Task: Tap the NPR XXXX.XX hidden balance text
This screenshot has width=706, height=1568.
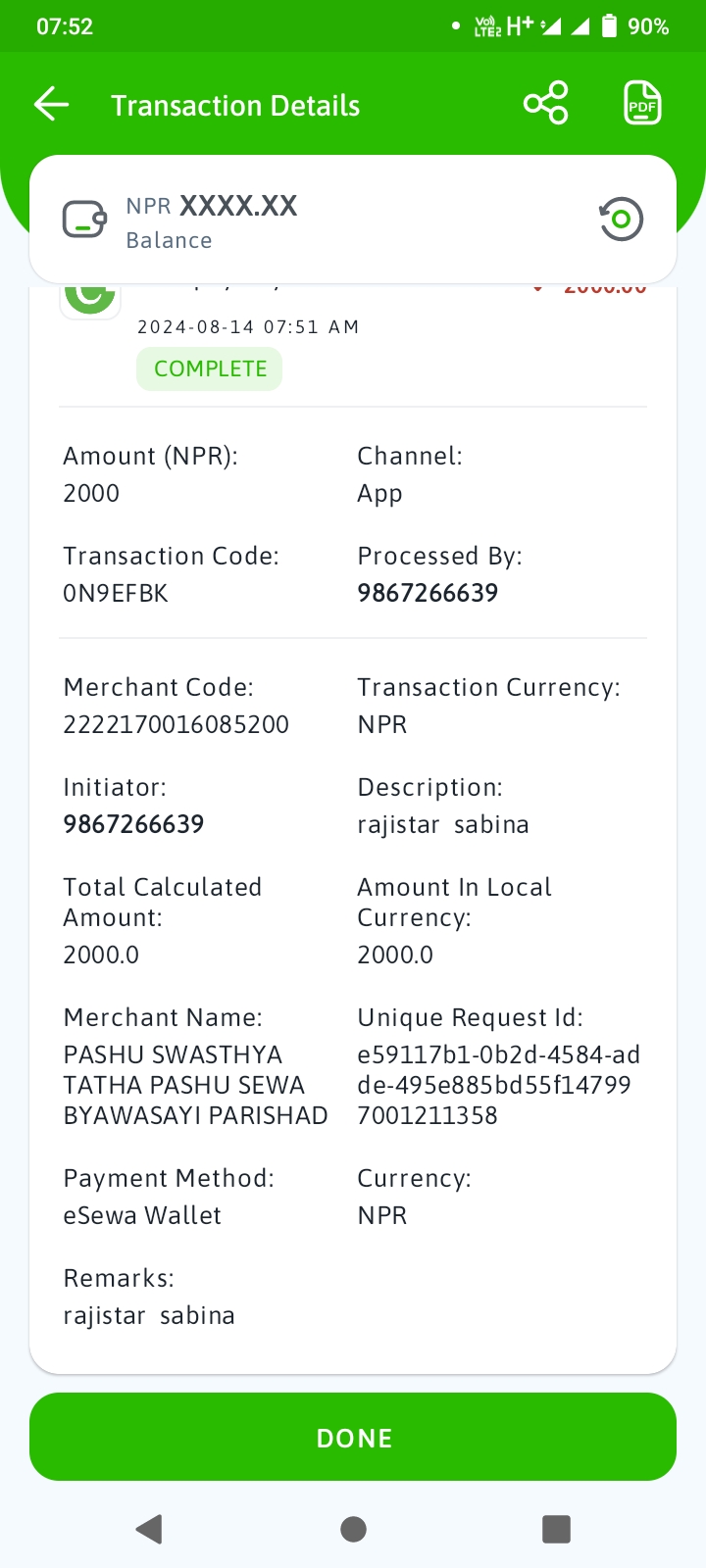Action: pos(212,206)
